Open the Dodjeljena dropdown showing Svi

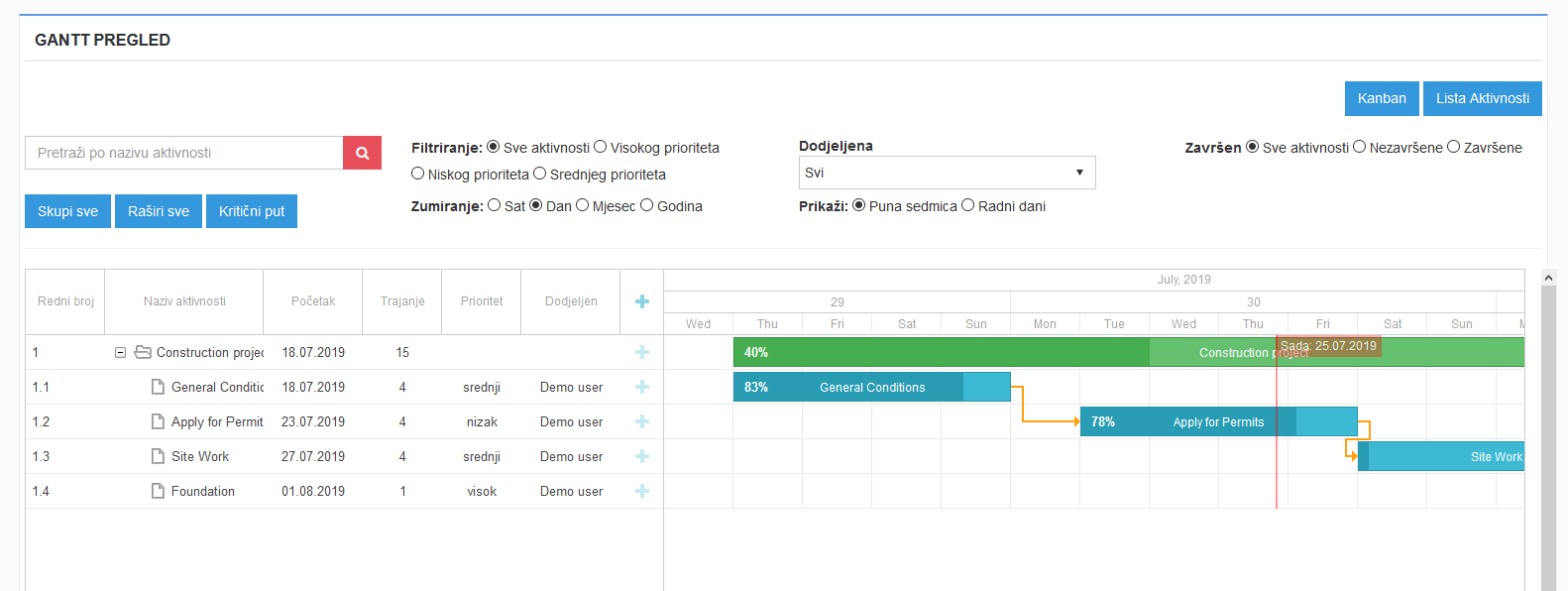tap(947, 173)
